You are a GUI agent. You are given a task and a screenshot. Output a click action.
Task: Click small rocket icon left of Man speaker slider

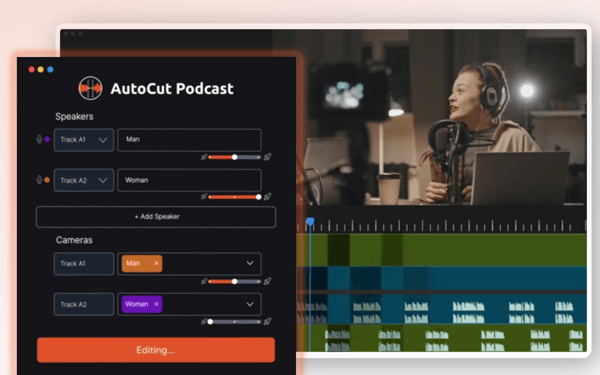click(x=204, y=157)
